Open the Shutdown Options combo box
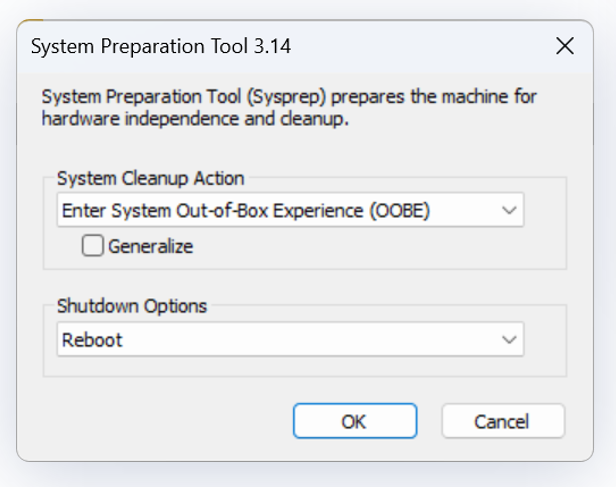This screenshot has height=487, width=616. click(290, 340)
